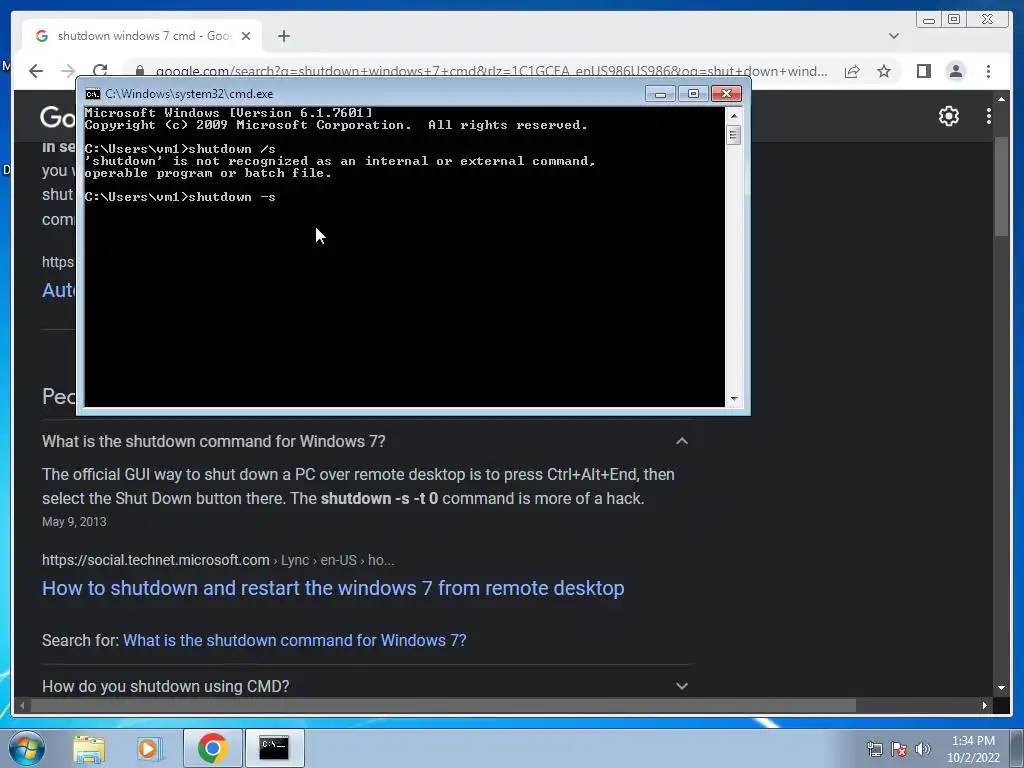The width and height of the screenshot is (1024, 768).
Task: Minimize the Chrome window
Action: [x=929, y=20]
